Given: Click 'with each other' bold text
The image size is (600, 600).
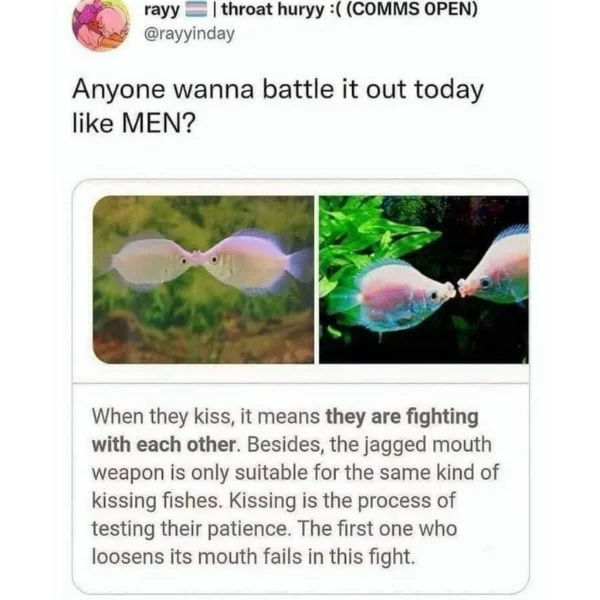Looking at the screenshot, I should pyautogui.click(x=164, y=445).
